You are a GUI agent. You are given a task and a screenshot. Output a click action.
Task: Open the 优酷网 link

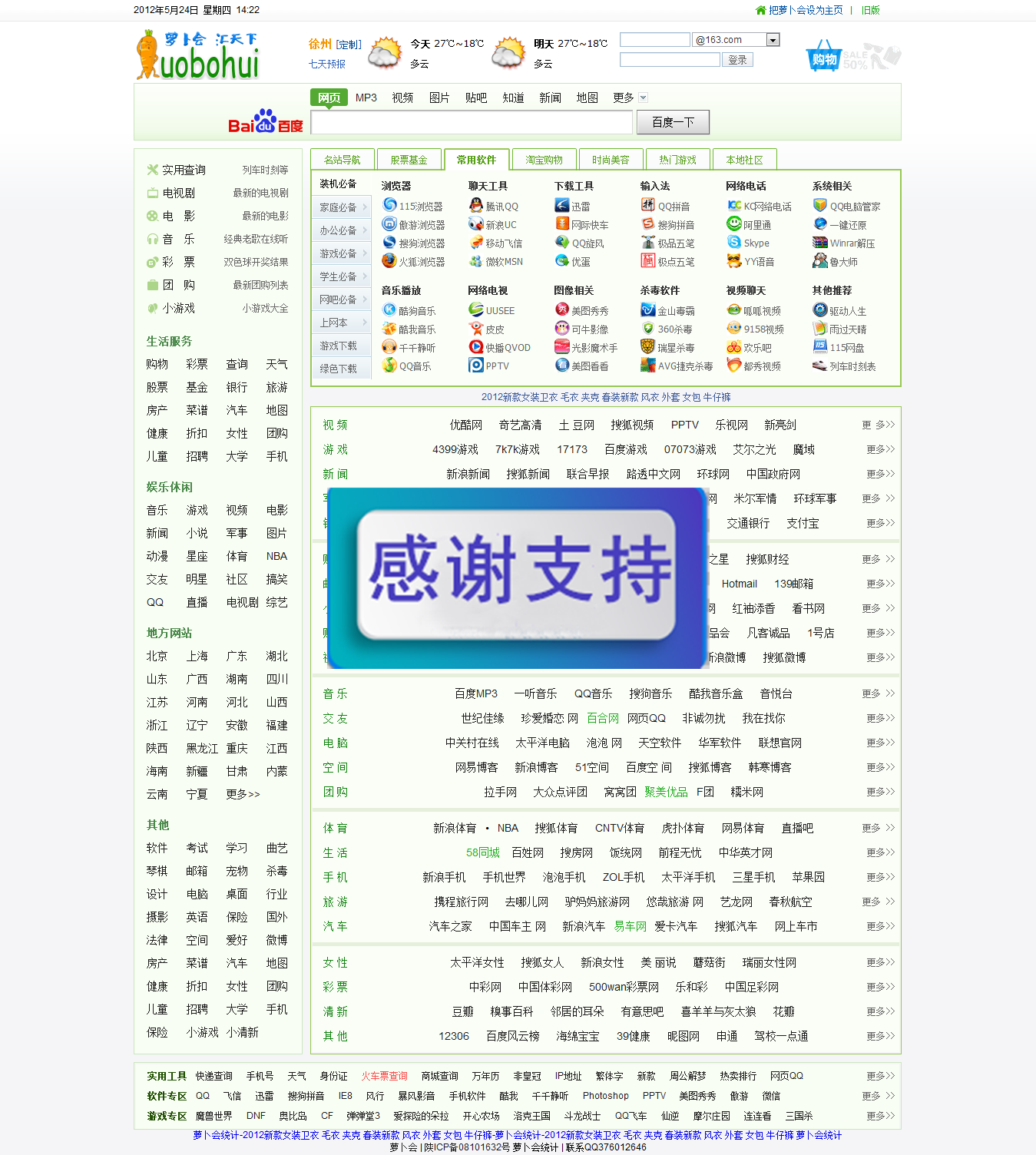coord(466,425)
